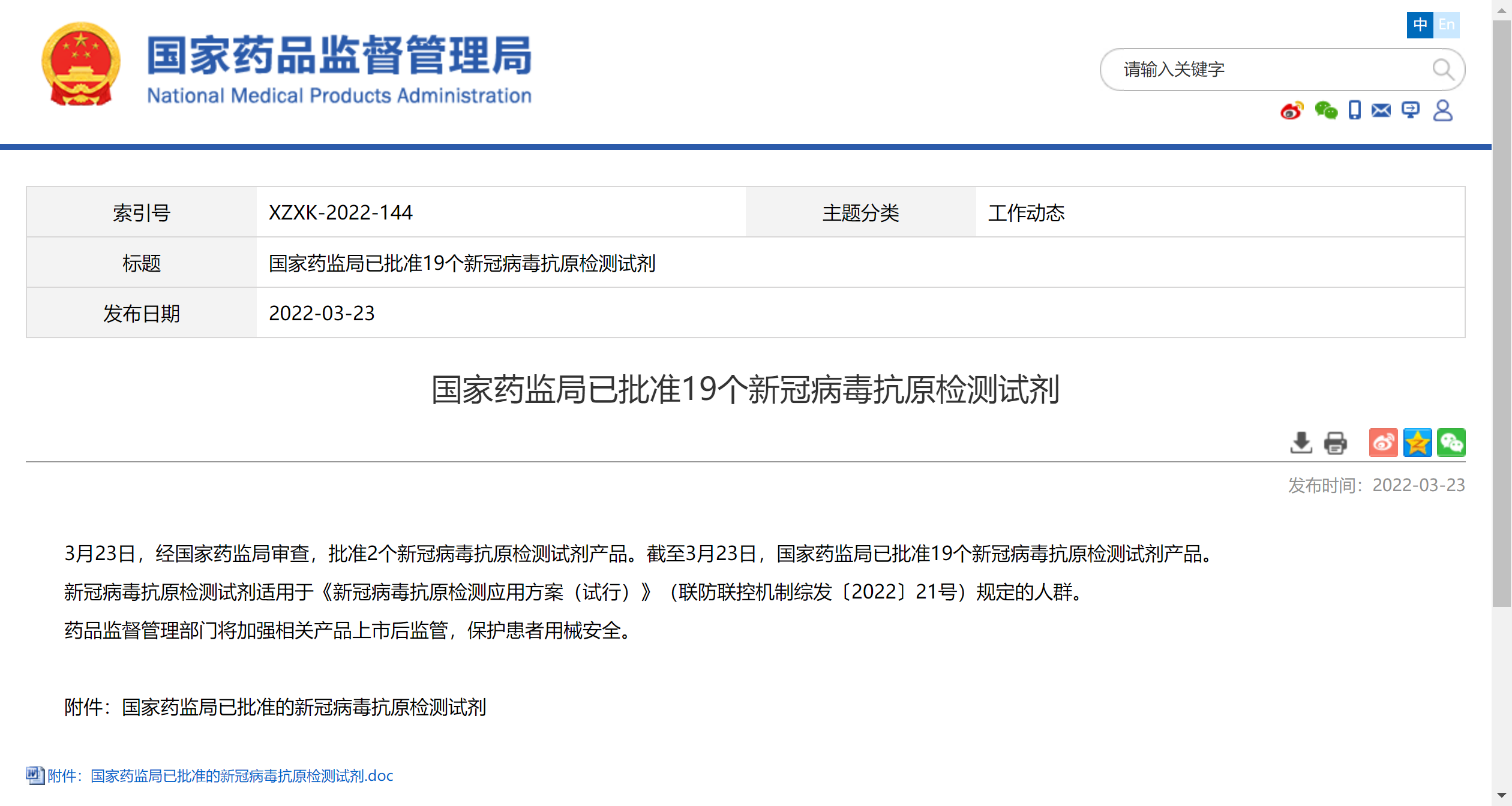Click the scrollbar down arrow

pyautogui.click(x=1501, y=796)
